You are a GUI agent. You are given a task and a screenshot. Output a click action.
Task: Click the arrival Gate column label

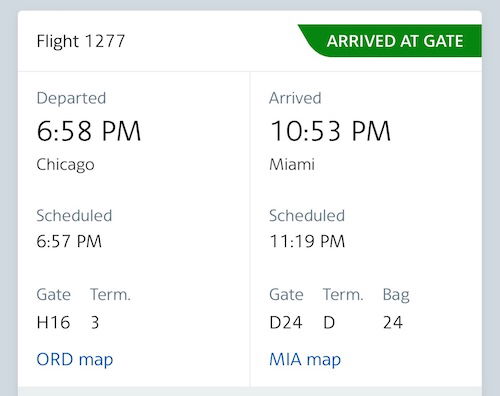tap(286, 295)
